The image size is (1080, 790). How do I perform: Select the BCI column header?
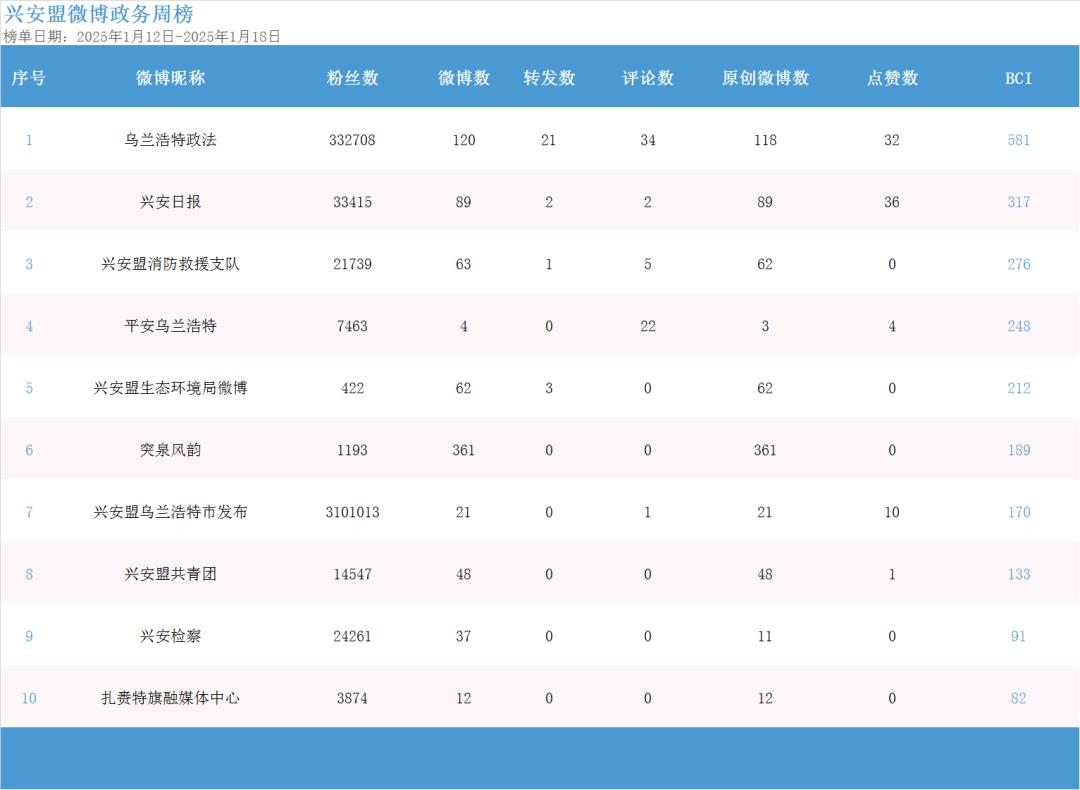(x=1018, y=78)
